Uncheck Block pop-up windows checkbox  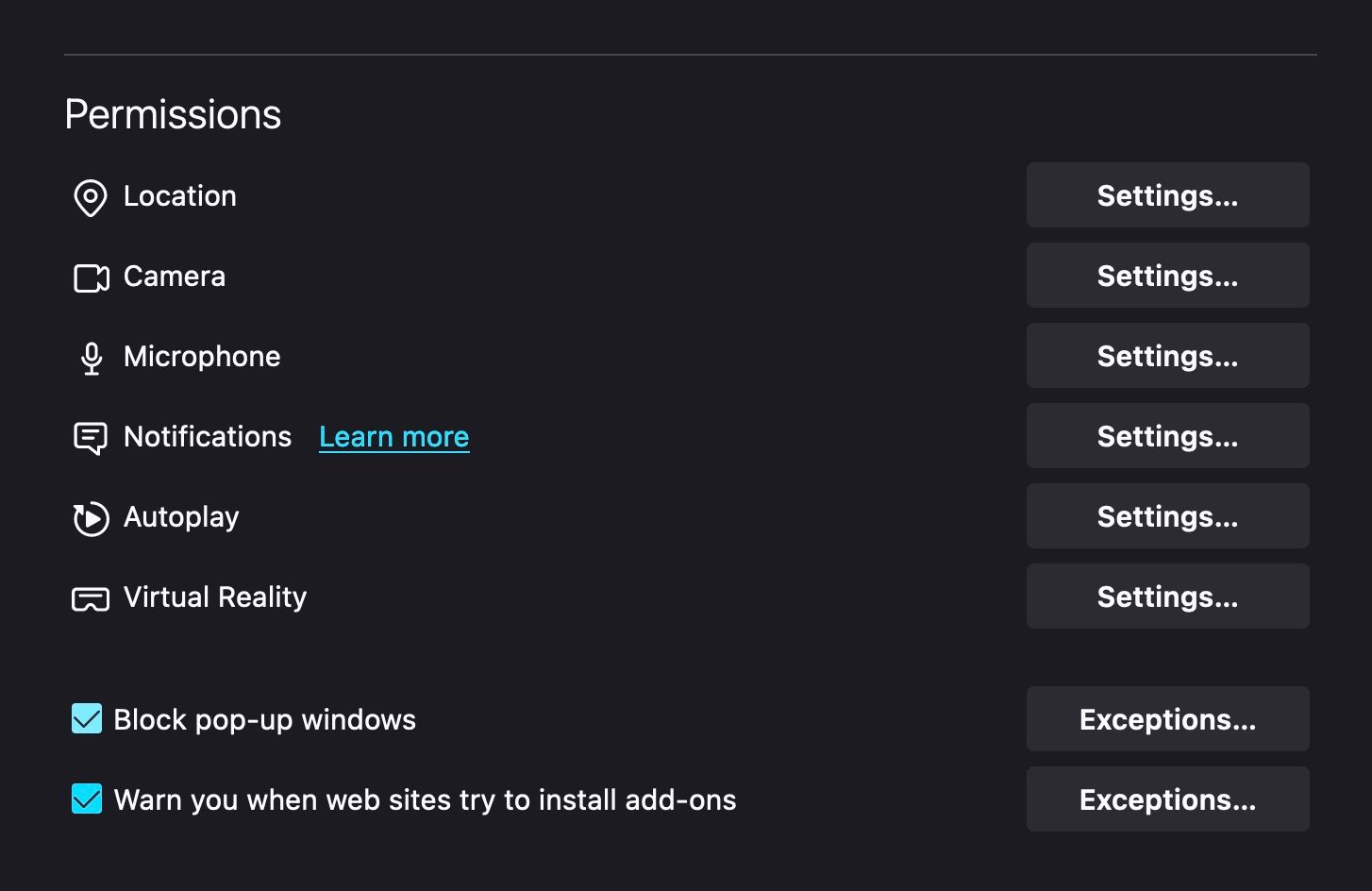[x=87, y=719]
